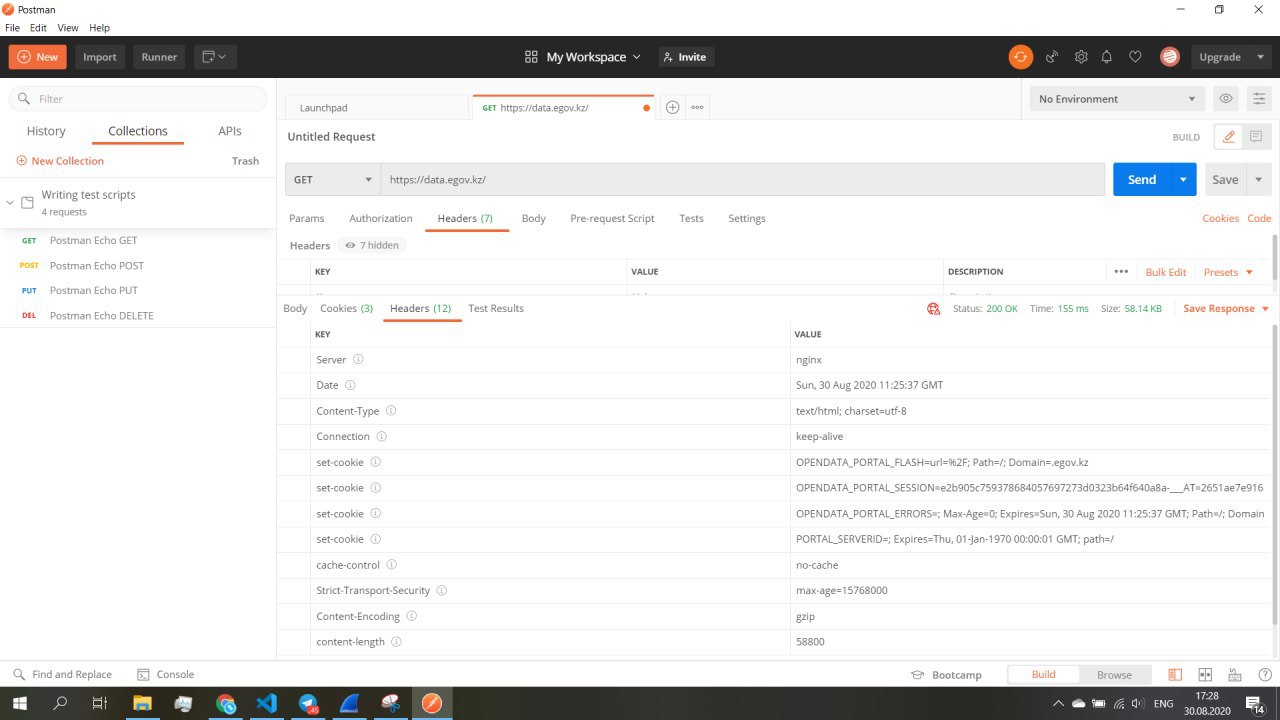Viewport: 1280px width, 720px height.
Task: Click the Import button
Action: click(100, 57)
